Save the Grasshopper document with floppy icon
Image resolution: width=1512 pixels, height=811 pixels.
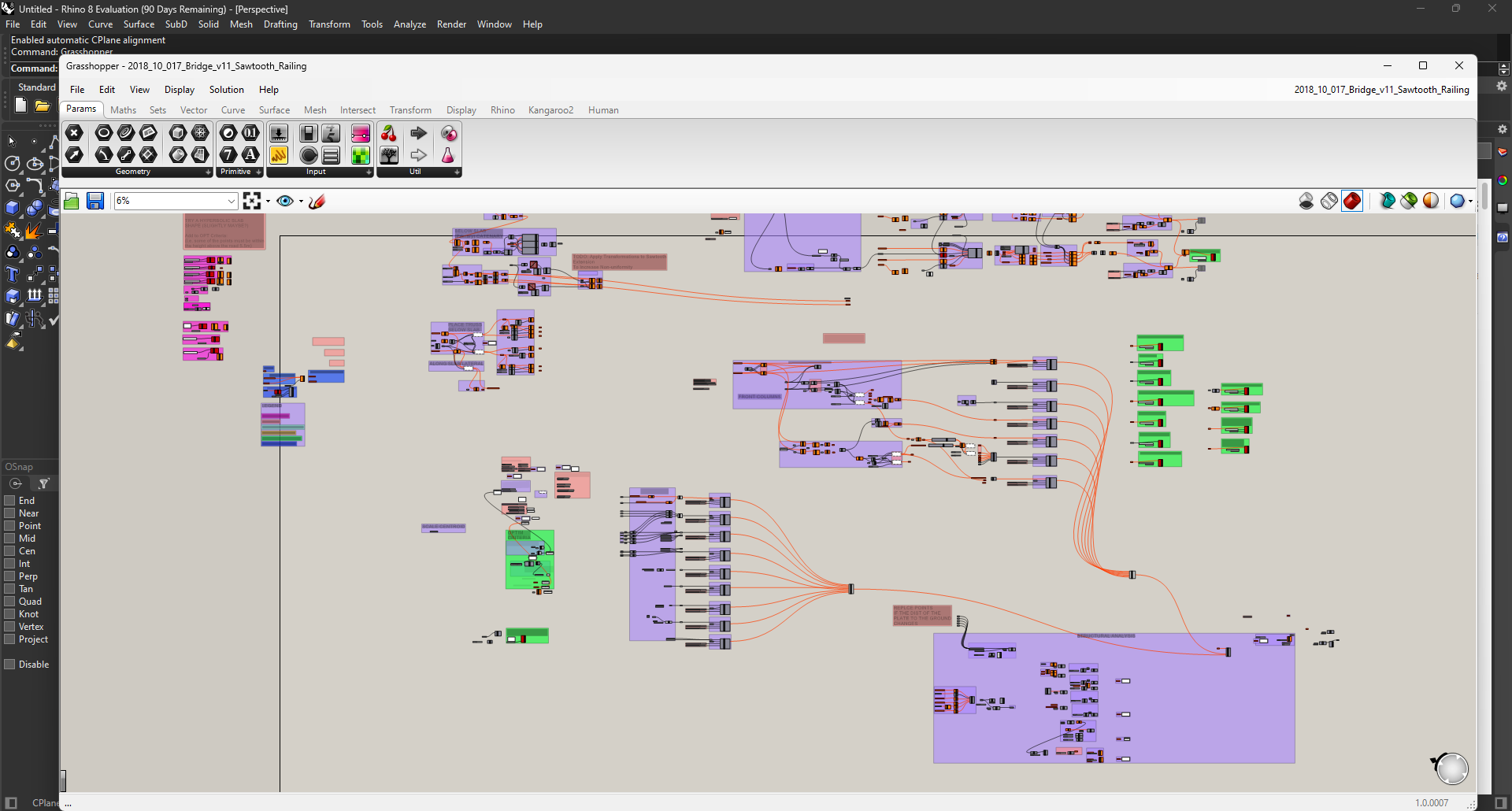[95, 202]
